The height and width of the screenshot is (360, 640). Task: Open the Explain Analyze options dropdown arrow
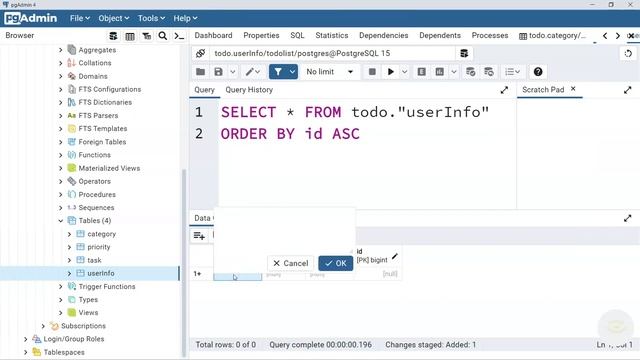tap(453, 72)
